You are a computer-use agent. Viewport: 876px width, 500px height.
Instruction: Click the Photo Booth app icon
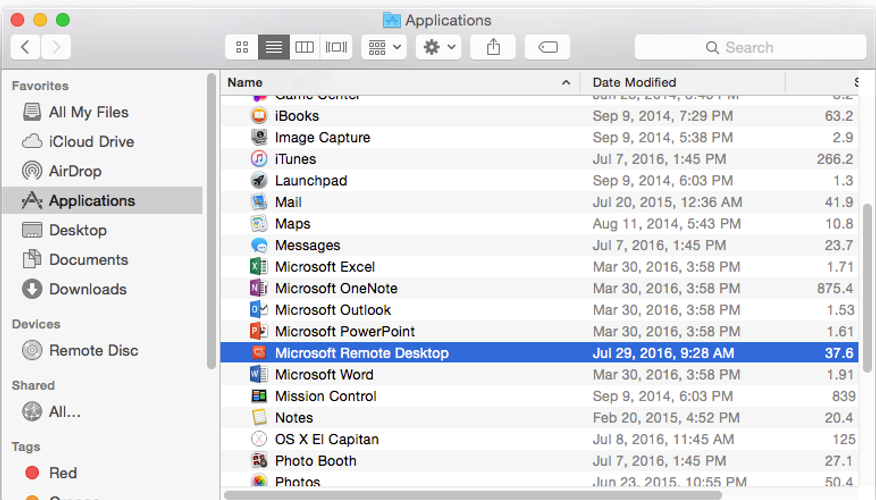pyautogui.click(x=259, y=461)
